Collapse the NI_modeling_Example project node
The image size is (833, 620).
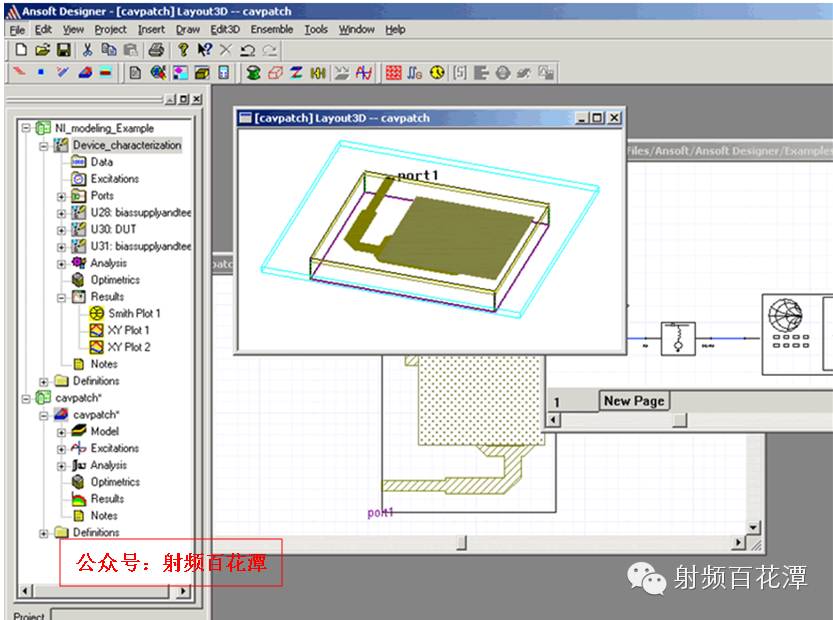click(27, 128)
